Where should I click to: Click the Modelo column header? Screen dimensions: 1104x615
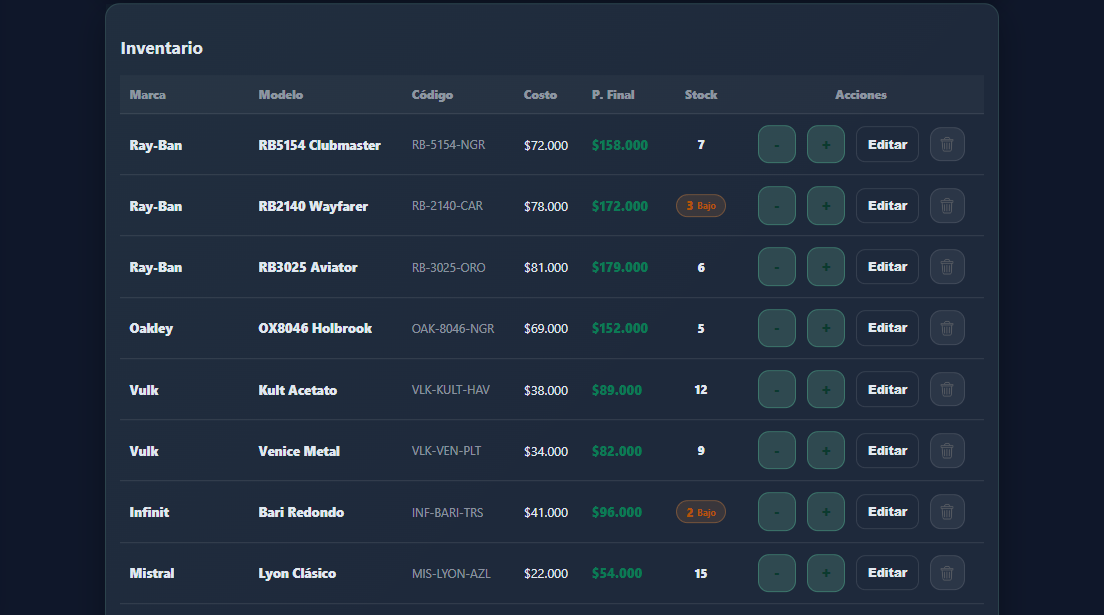[281, 95]
